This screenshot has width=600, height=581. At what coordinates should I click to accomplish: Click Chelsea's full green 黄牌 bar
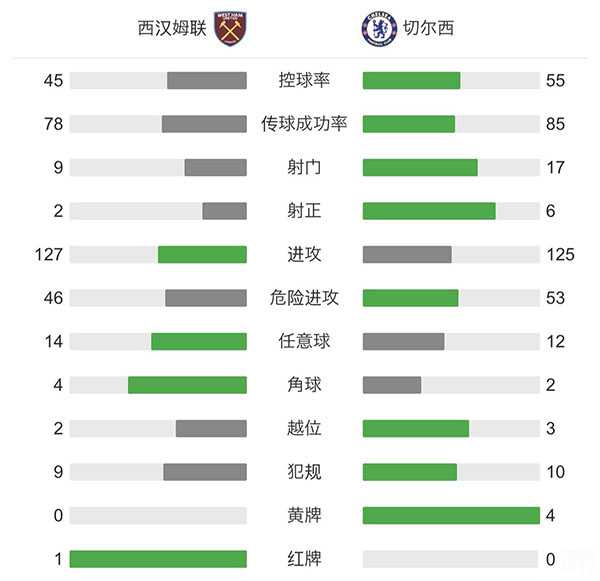[451, 515]
